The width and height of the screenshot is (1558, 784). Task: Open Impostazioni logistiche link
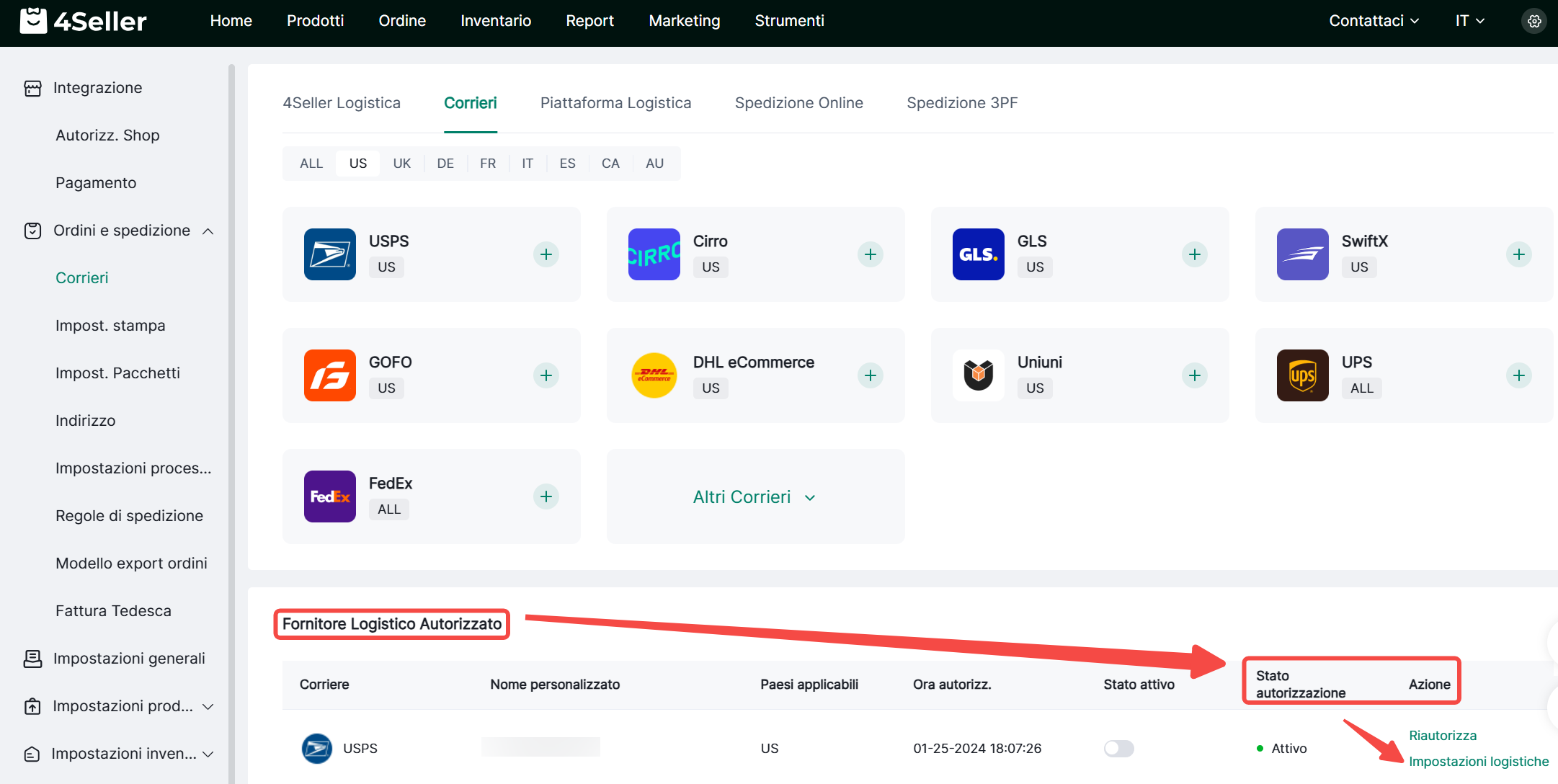[x=1479, y=762]
